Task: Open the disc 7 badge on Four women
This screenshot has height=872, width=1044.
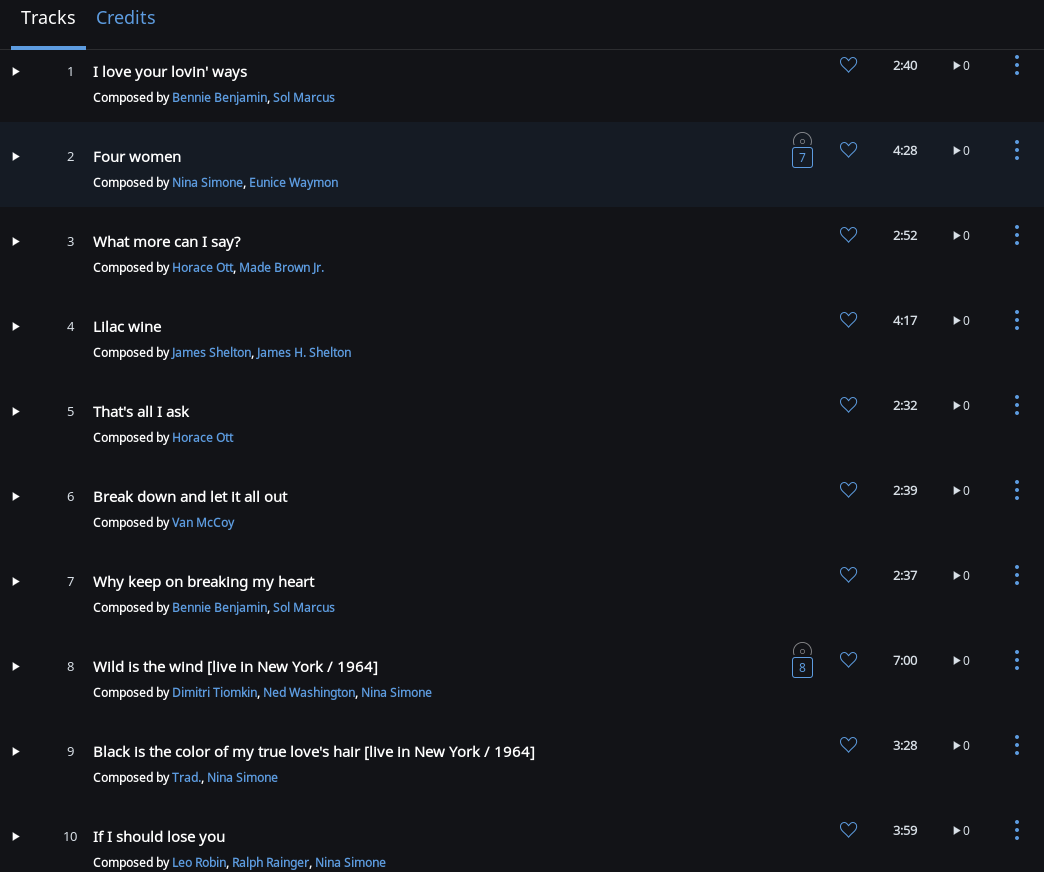Action: pyautogui.click(x=802, y=150)
